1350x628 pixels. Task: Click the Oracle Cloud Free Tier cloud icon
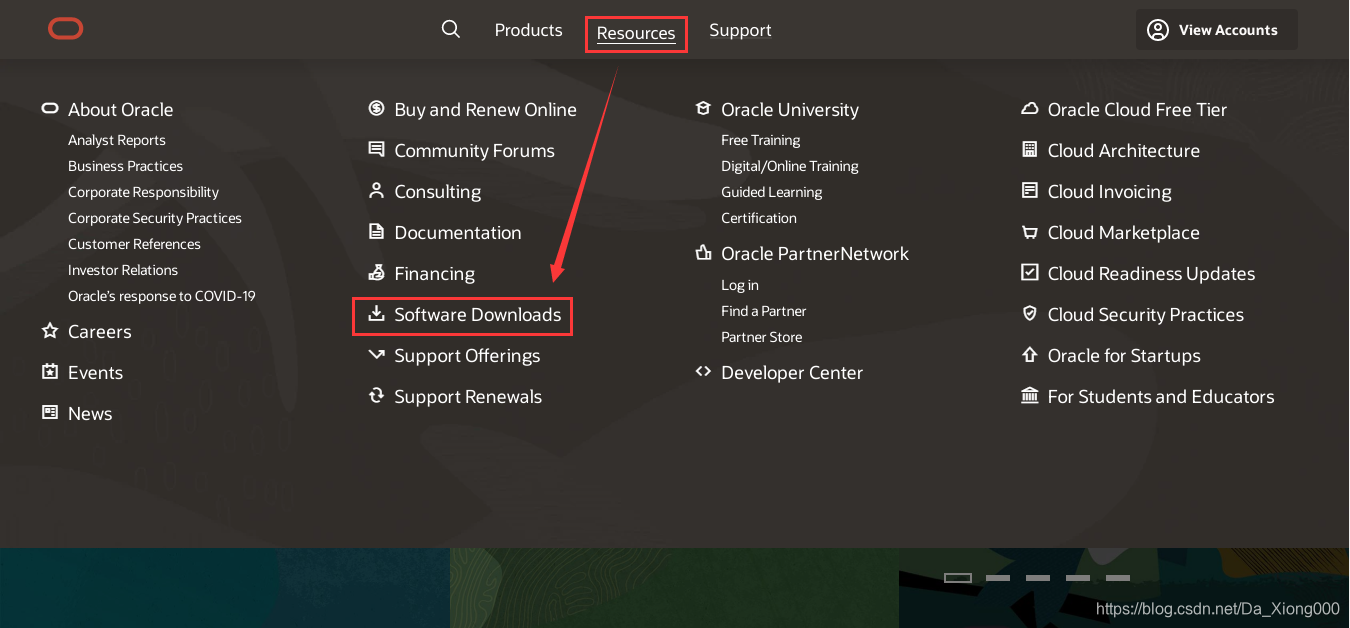pos(1029,108)
